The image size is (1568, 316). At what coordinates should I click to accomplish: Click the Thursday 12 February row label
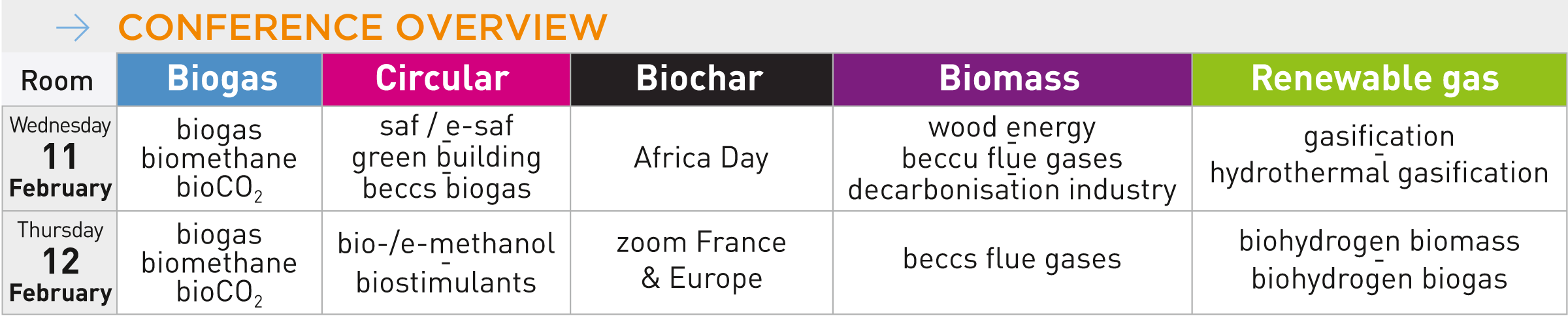tap(60, 262)
